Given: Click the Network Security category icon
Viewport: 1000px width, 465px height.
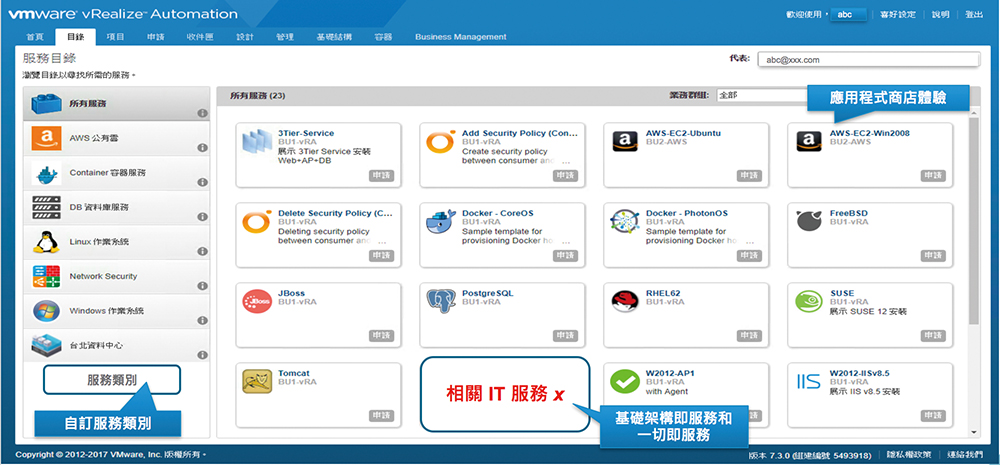Looking at the screenshot, I should click(x=46, y=277).
